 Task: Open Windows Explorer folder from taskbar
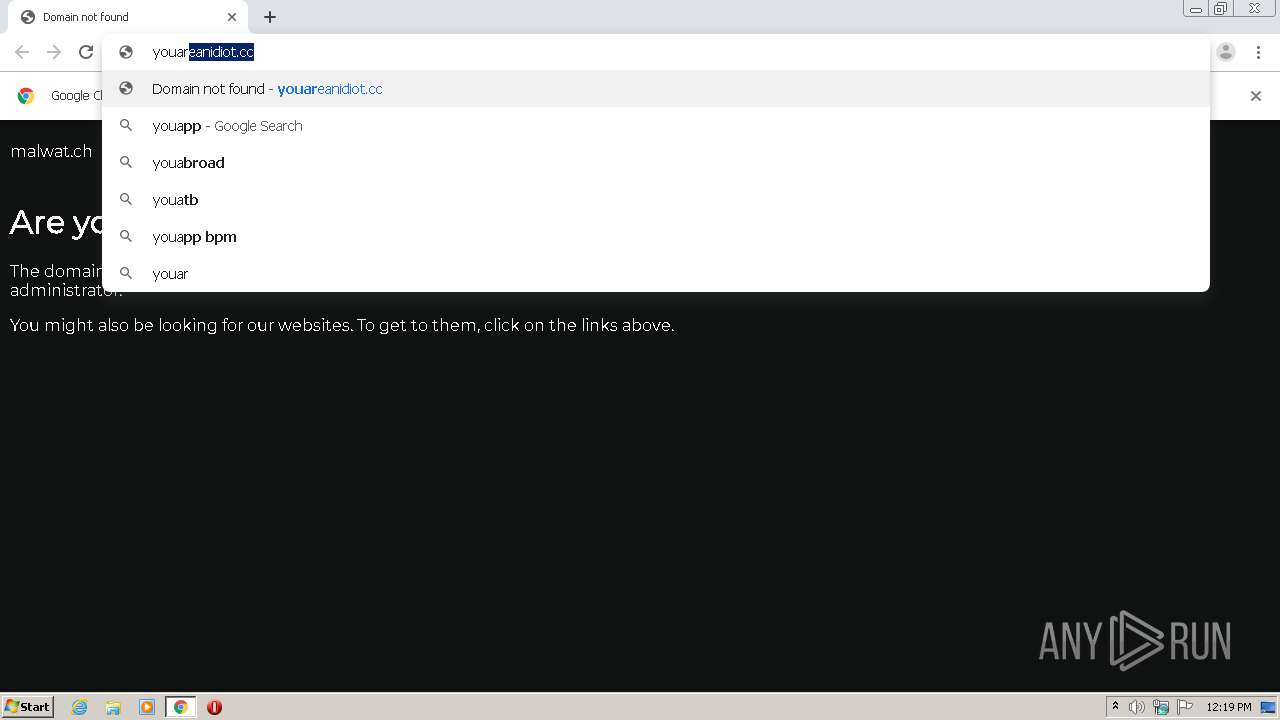[x=113, y=707]
